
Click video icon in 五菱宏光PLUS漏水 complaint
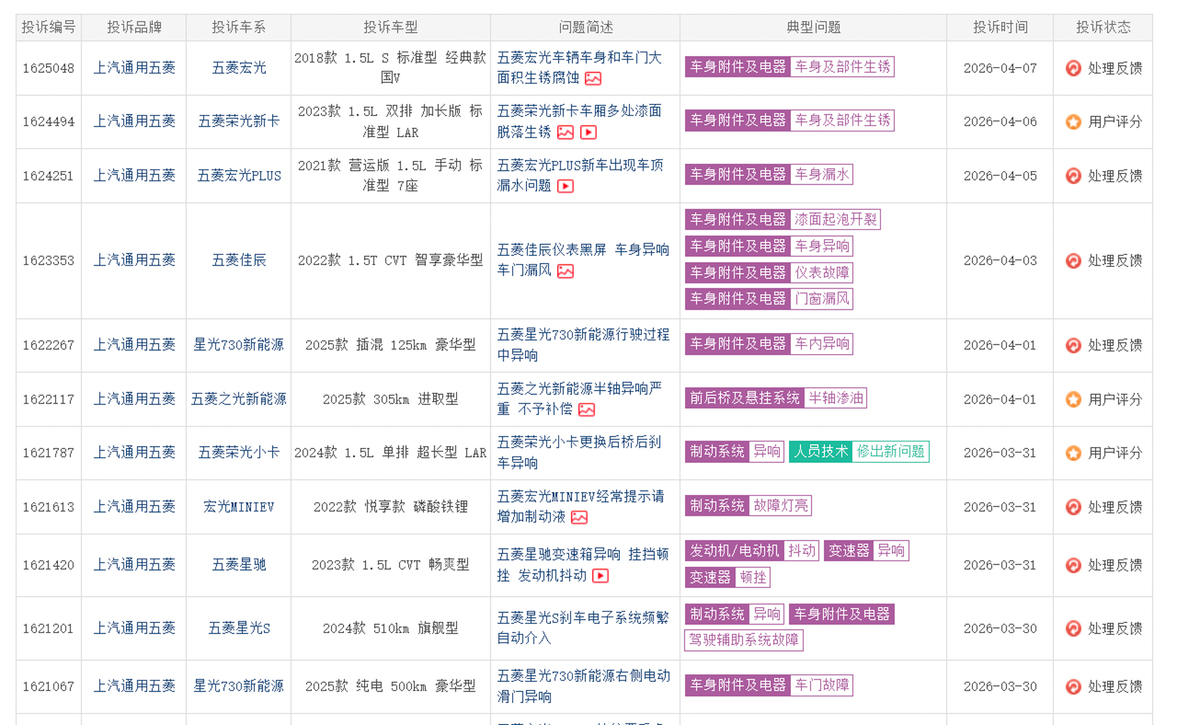pyautogui.click(x=565, y=186)
